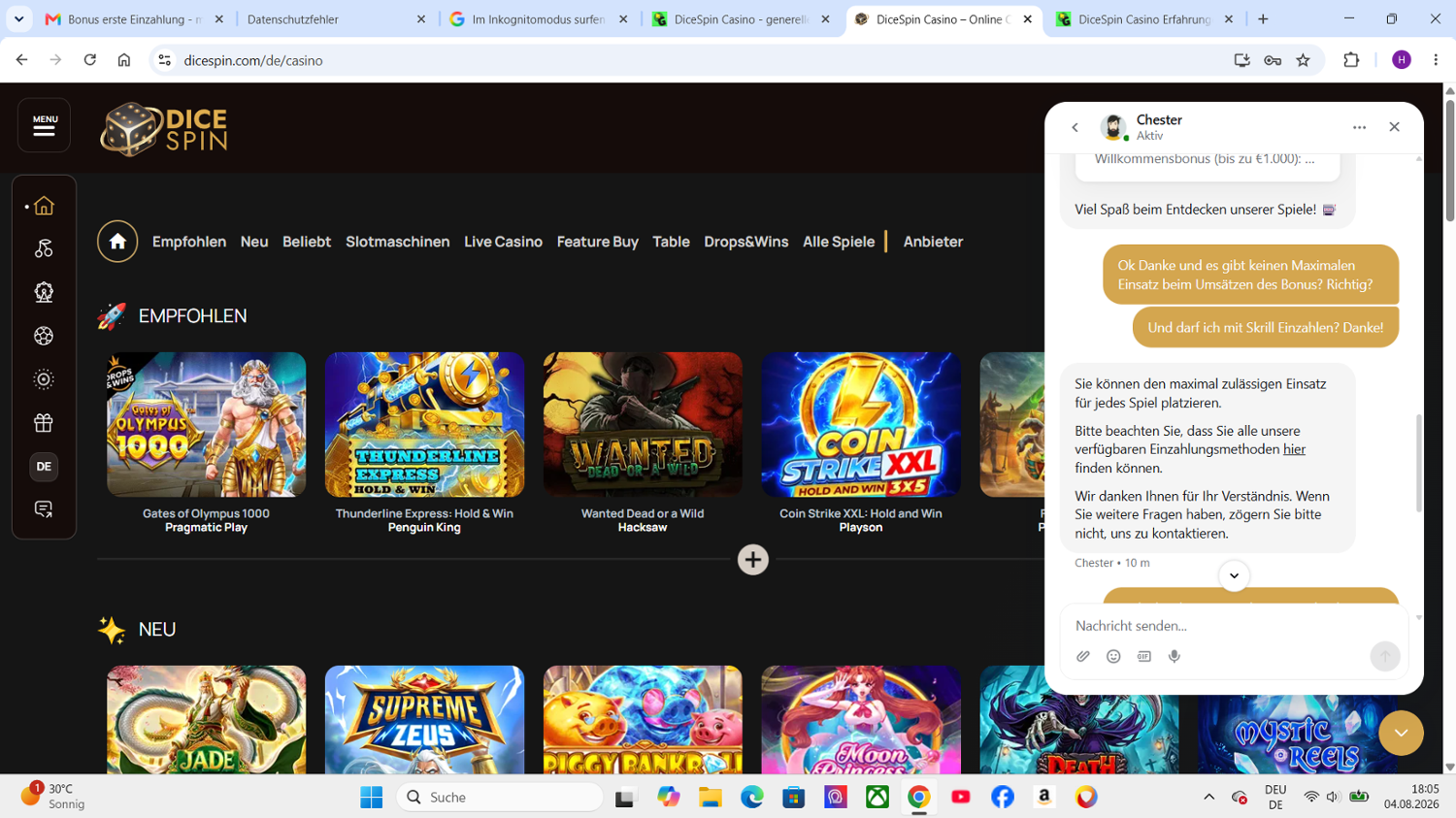The height and width of the screenshot is (818, 1456).
Task: Select the Alle Spiele category tab
Action: [x=839, y=242]
